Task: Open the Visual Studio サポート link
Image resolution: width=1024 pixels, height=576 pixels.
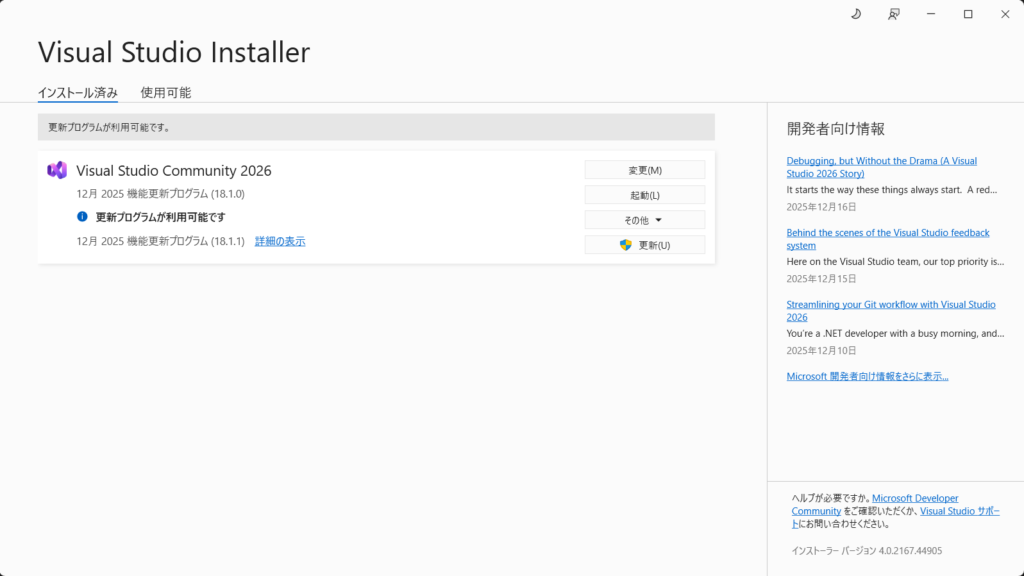Action: tap(958, 511)
